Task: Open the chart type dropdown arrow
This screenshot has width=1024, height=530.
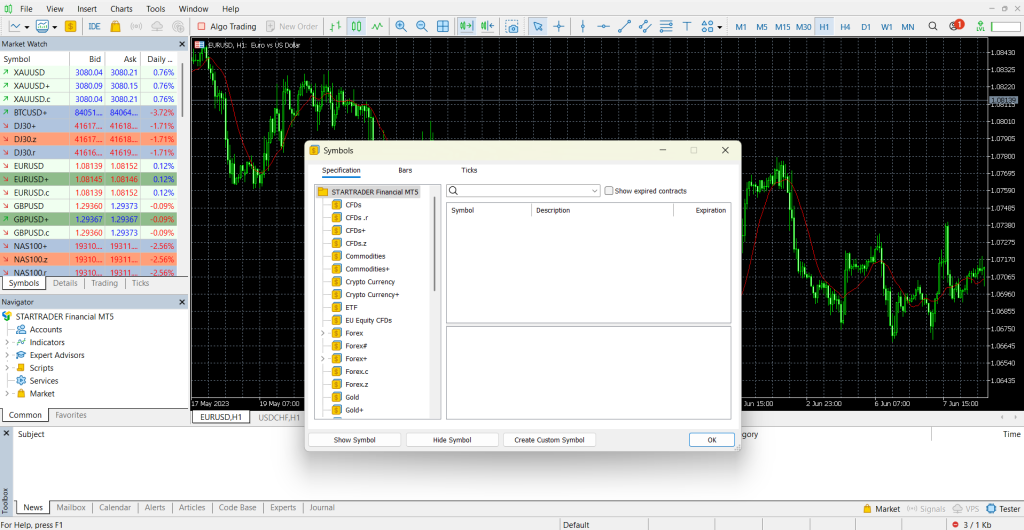Action: 27,27
